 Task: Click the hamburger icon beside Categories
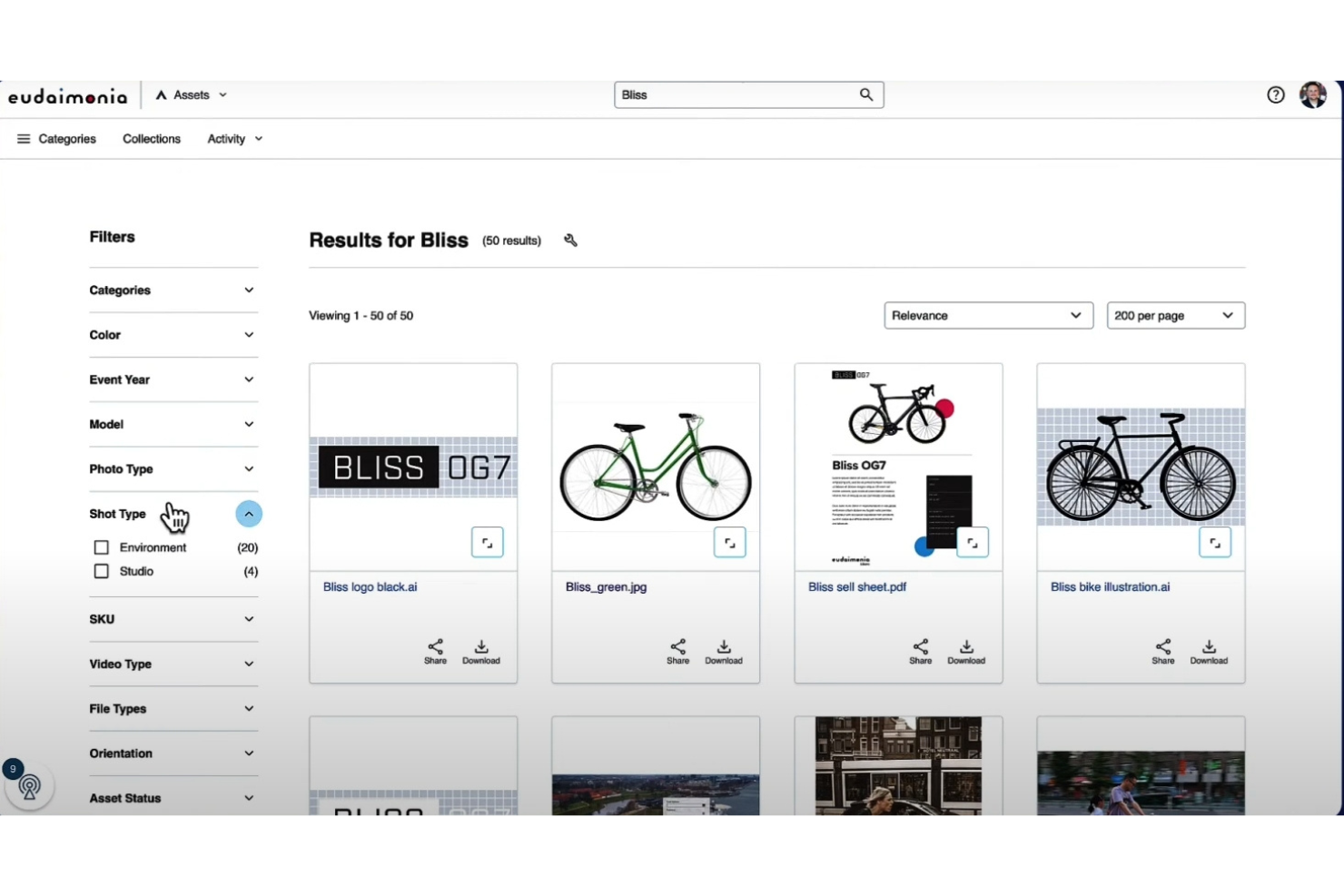[24, 139]
